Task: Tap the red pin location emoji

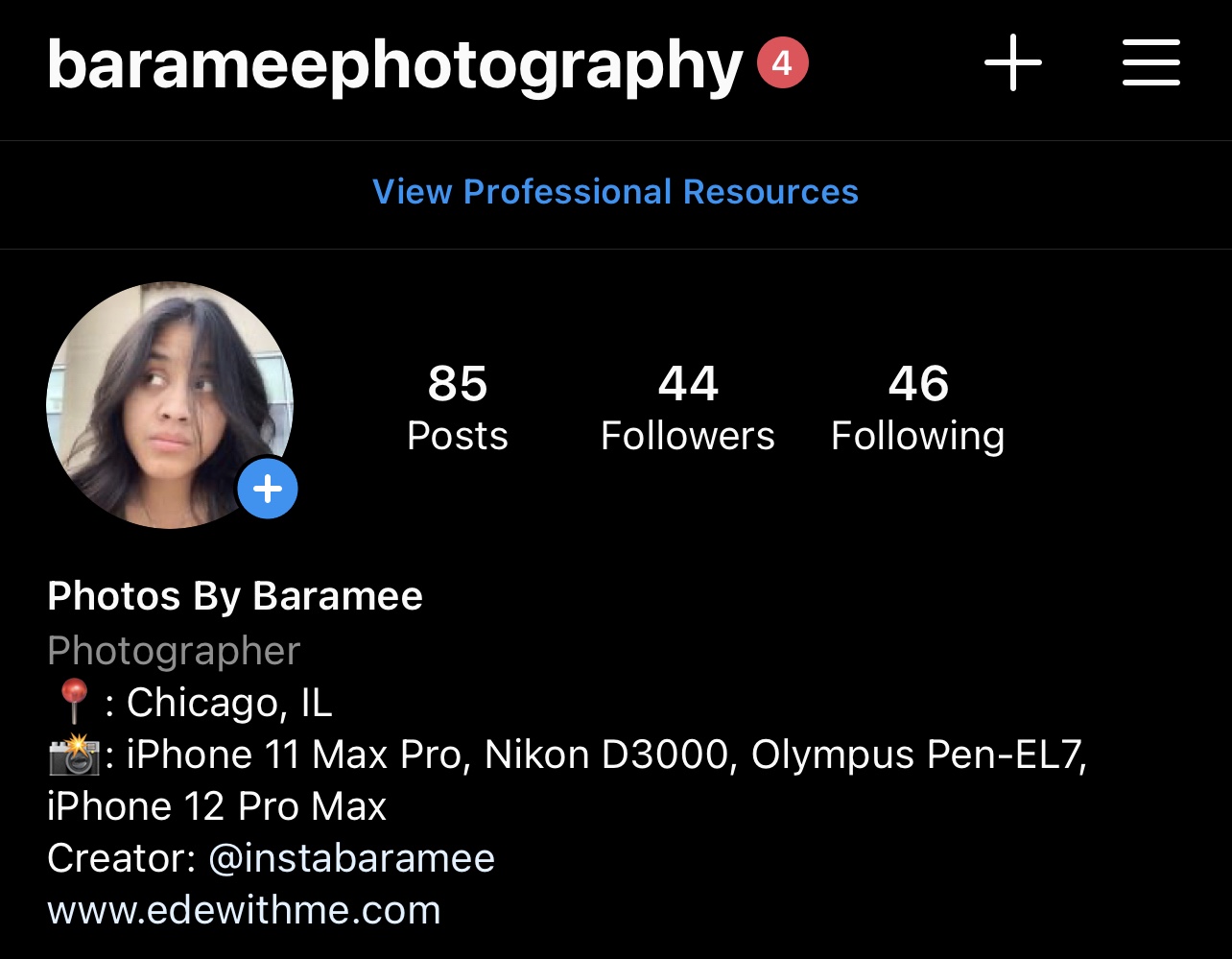Action: 73,703
